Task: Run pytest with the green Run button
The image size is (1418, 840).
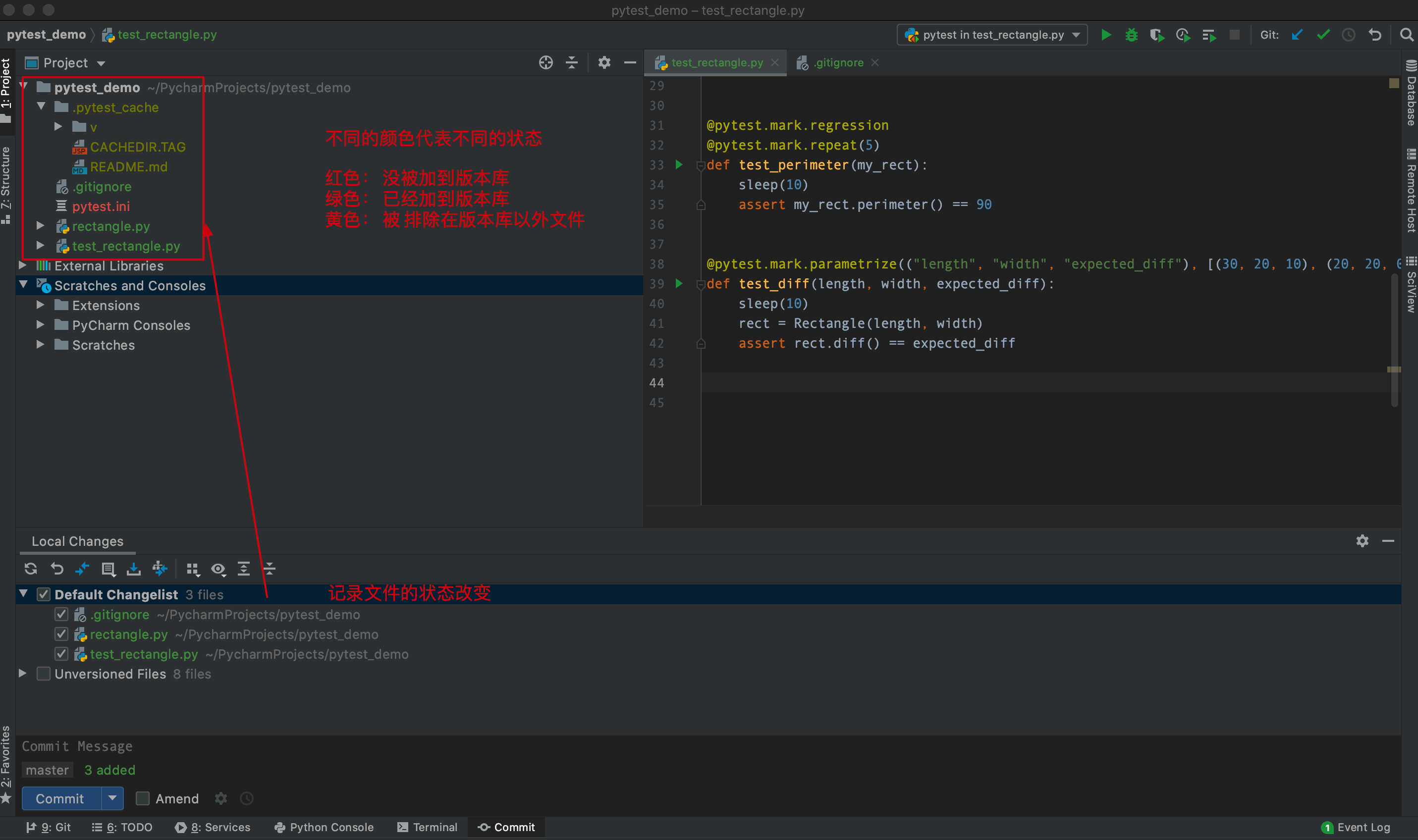Action: [x=1105, y=35]
